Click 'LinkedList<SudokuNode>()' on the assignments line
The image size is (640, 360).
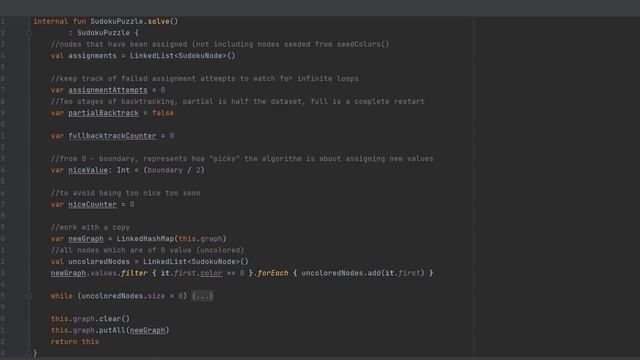[182, 56]
